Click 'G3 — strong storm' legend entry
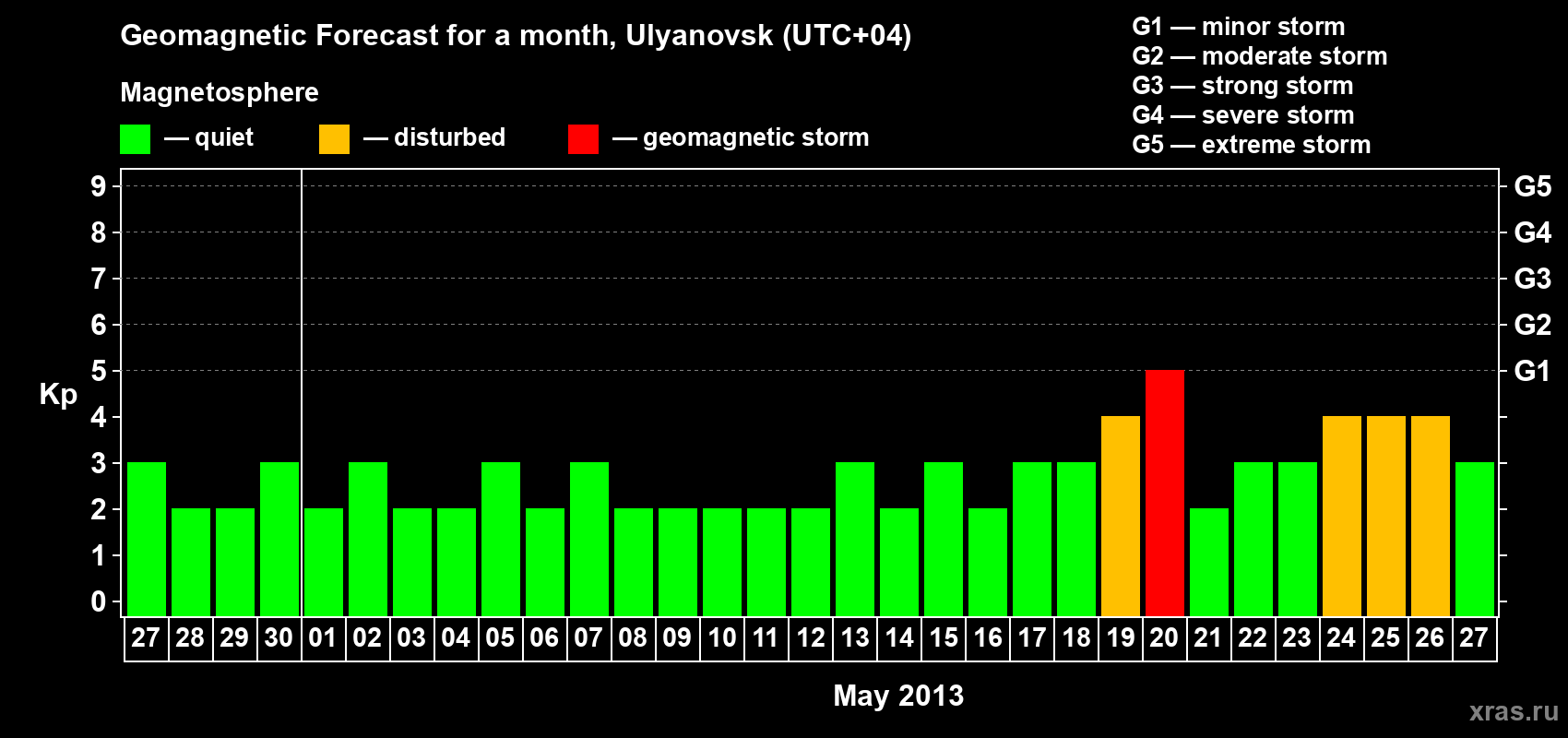The height and width of the screenshot is (738, 1568). tap(1242, 86)
